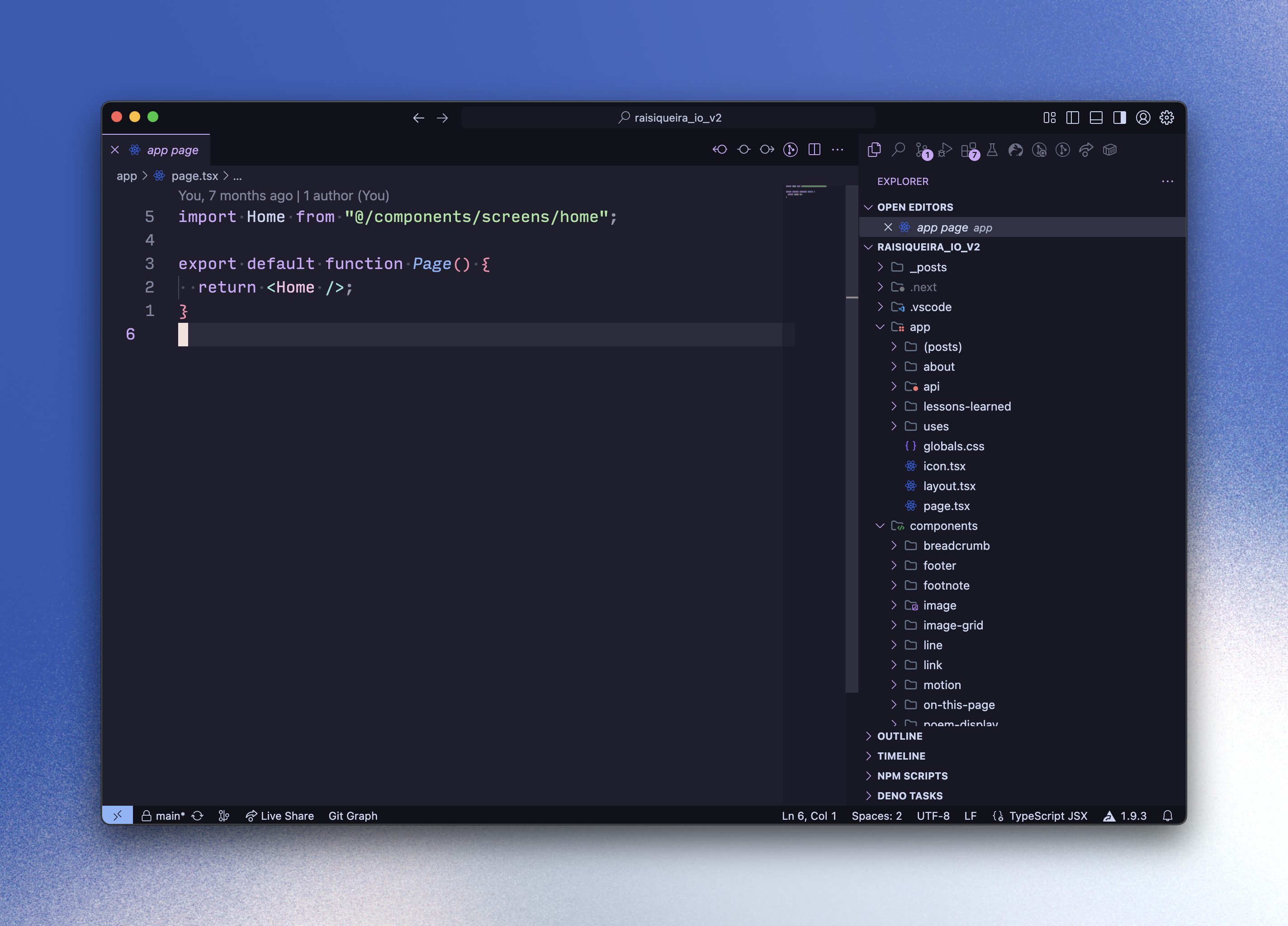The width and height of the screenshot is (1288, 926).
Task: Click the main* branch in status bar
Action: [x=164, y=815]
